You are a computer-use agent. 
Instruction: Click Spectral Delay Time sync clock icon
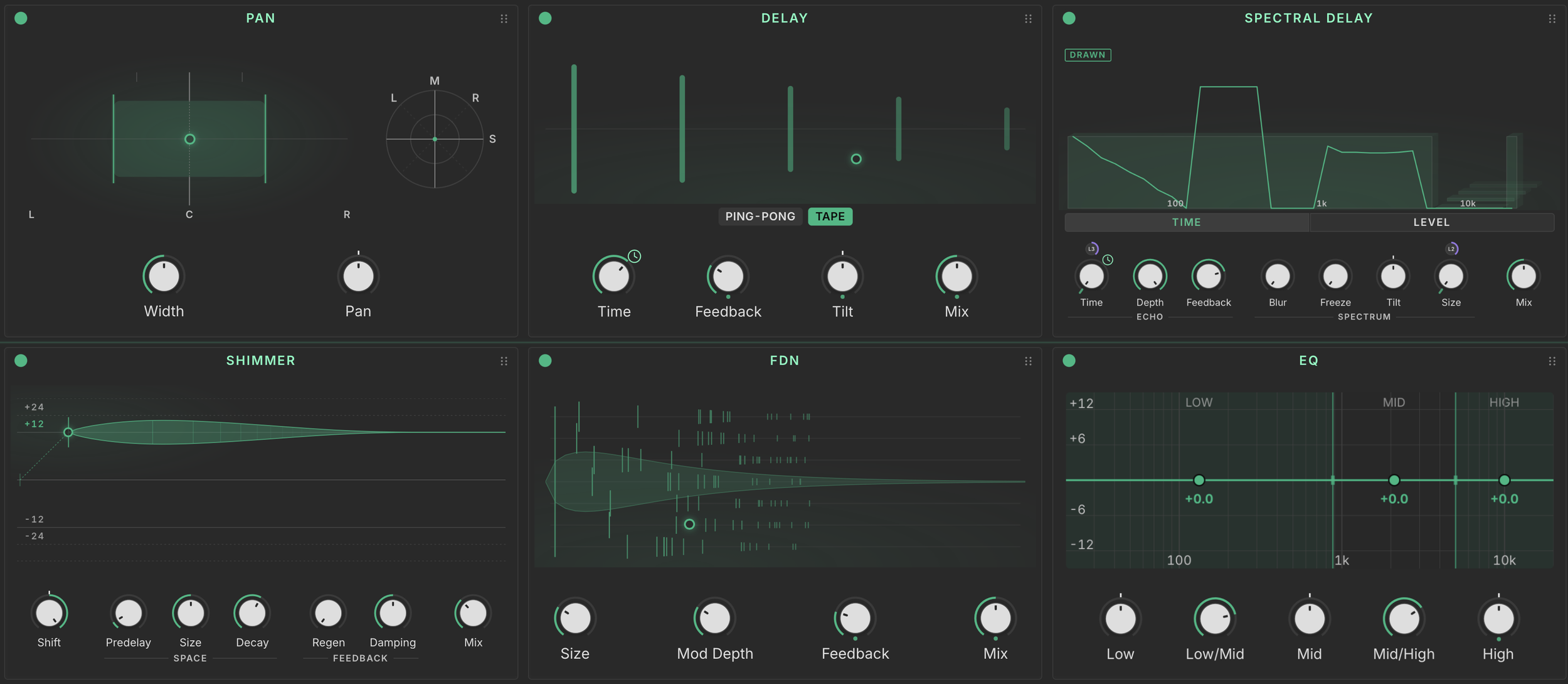point(1108,260)
